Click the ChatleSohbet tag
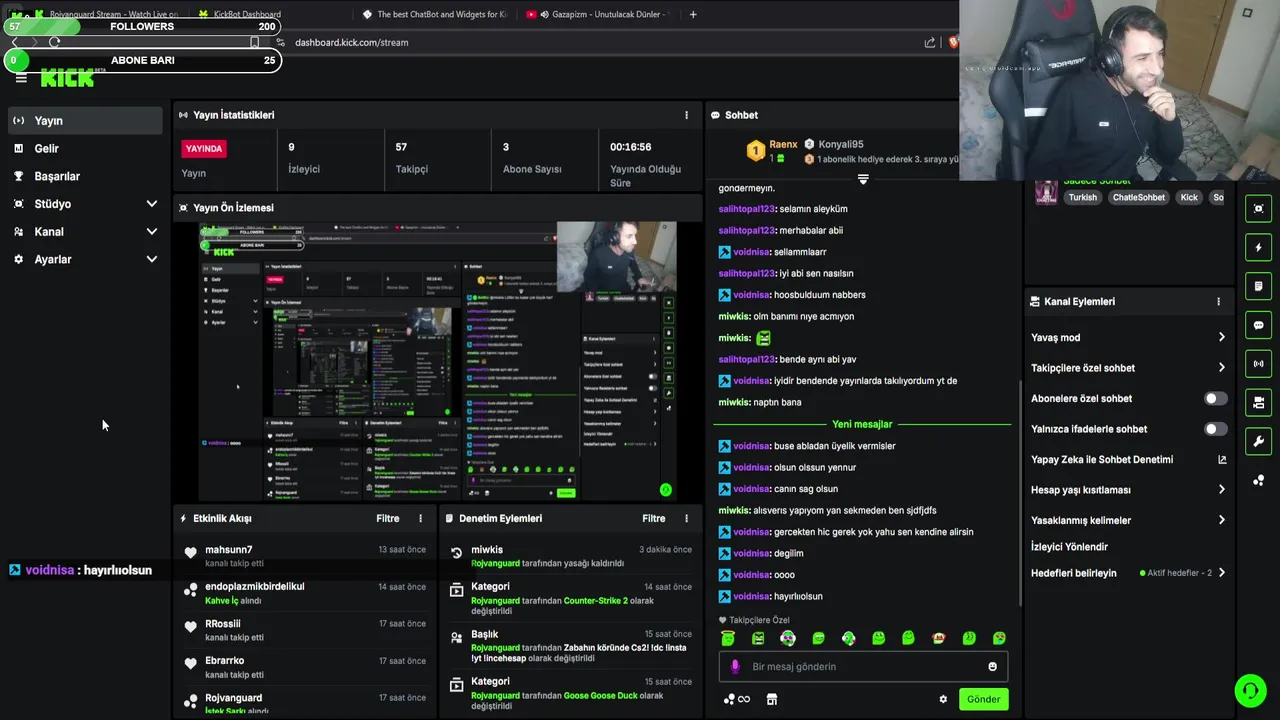The height and width of the screenshot is (720, 1280). pos(1139,198)
